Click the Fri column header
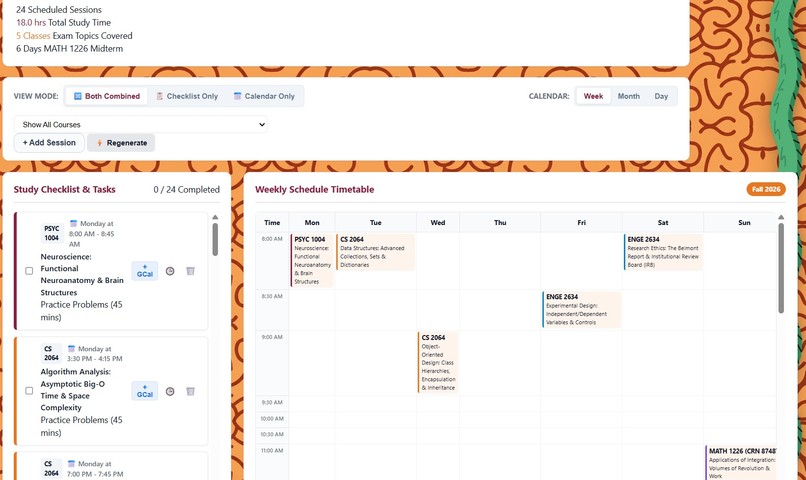The width and height of the screenshot is (806, 480). pos(581,223)
